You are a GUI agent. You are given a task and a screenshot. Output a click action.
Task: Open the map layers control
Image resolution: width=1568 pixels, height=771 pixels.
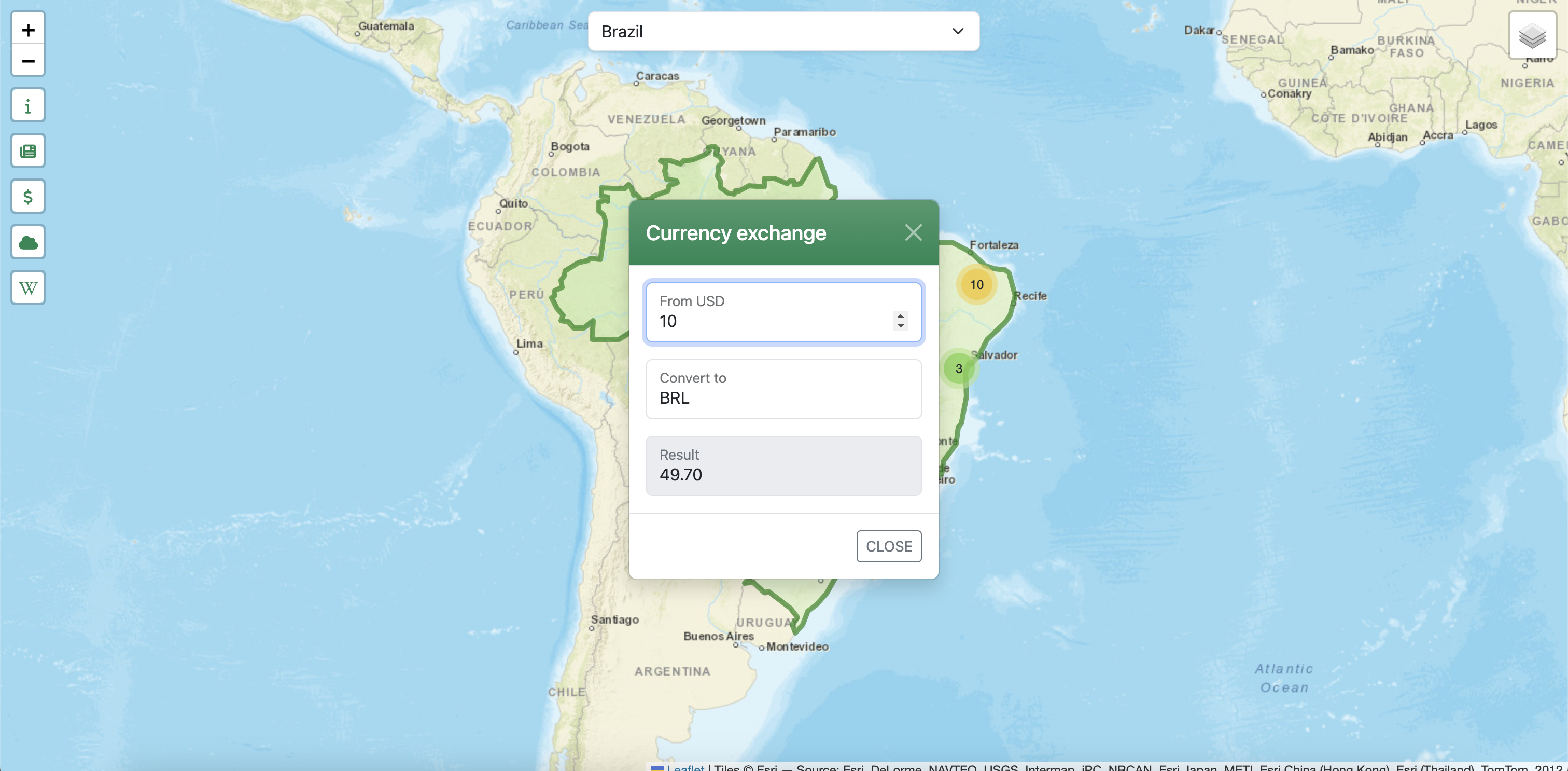point(1532,35)
